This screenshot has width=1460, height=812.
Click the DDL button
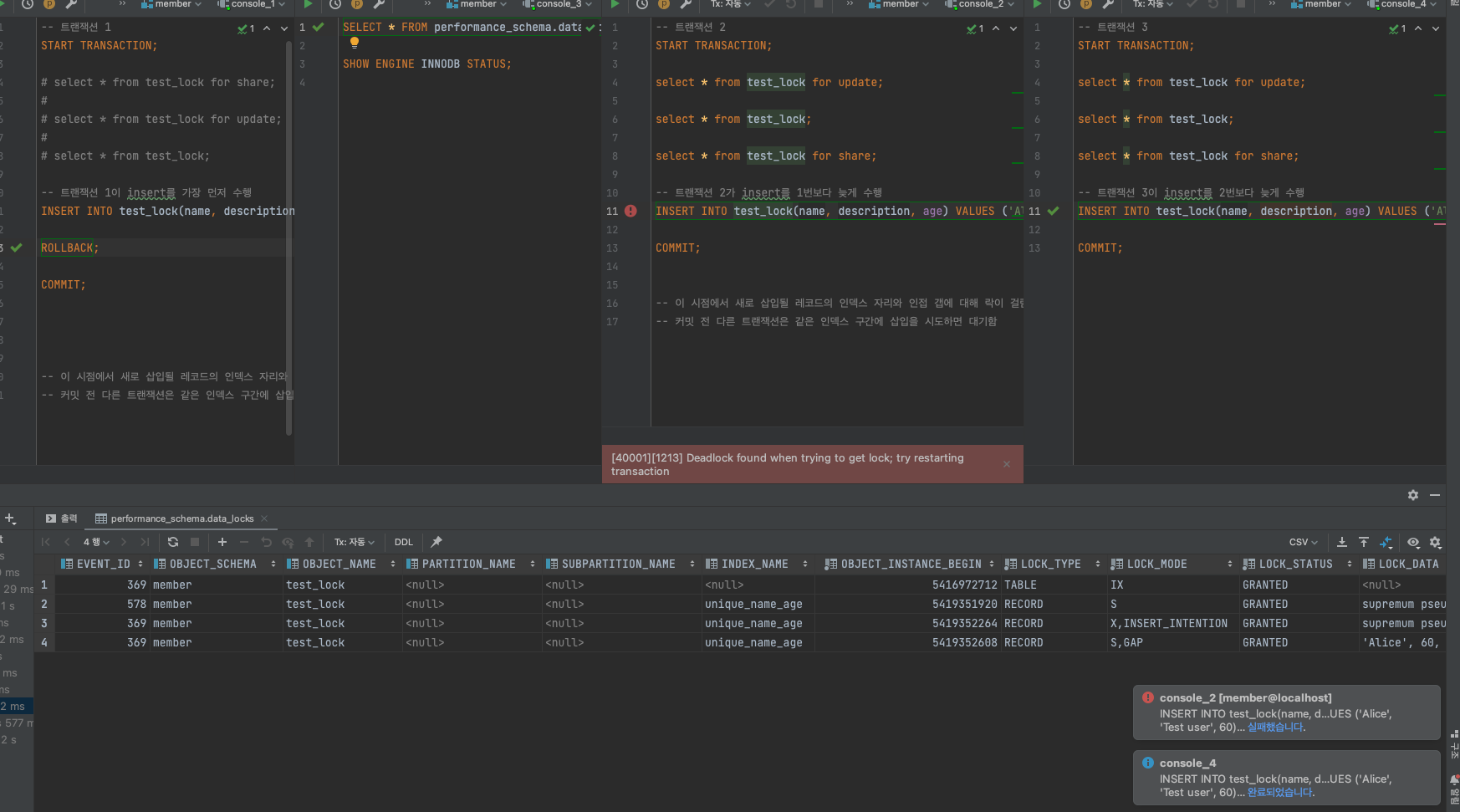[404, 542]
